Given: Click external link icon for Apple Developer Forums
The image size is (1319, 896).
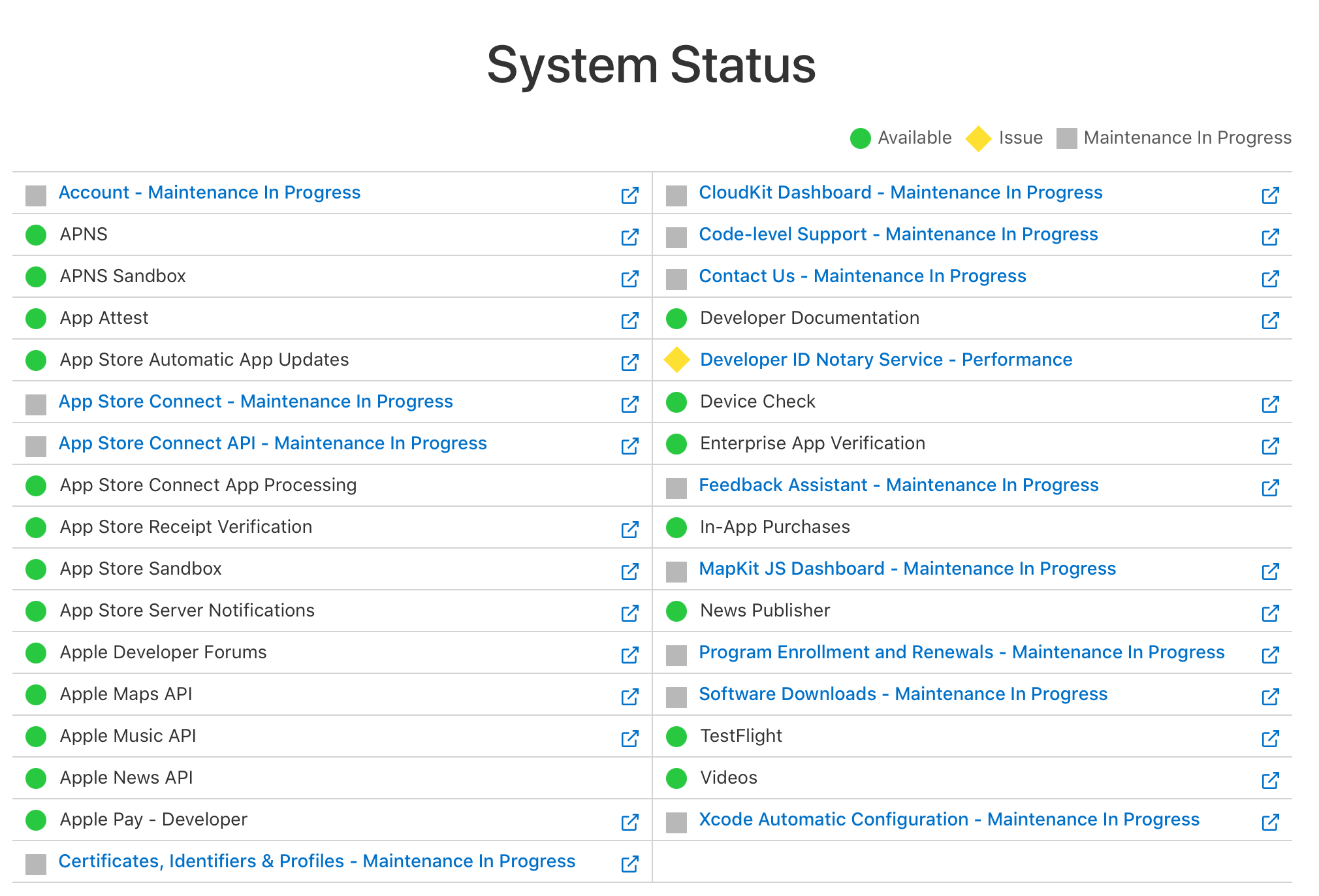Looking at the screenshot, I should click(x=629, y=654).
